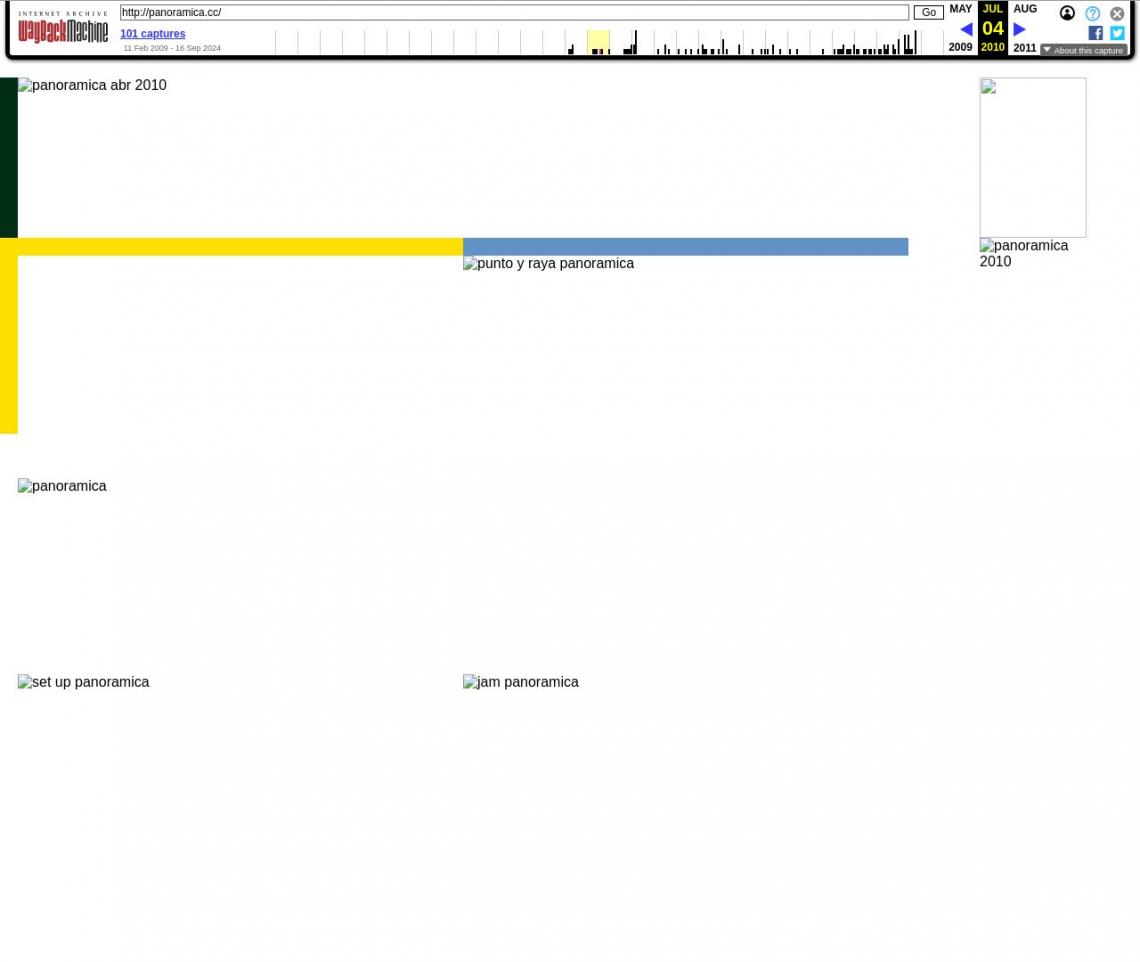Viewport: 1140px width, 962px height.
Task: Go to next capture arrow
Action: tap(1019, 29)
